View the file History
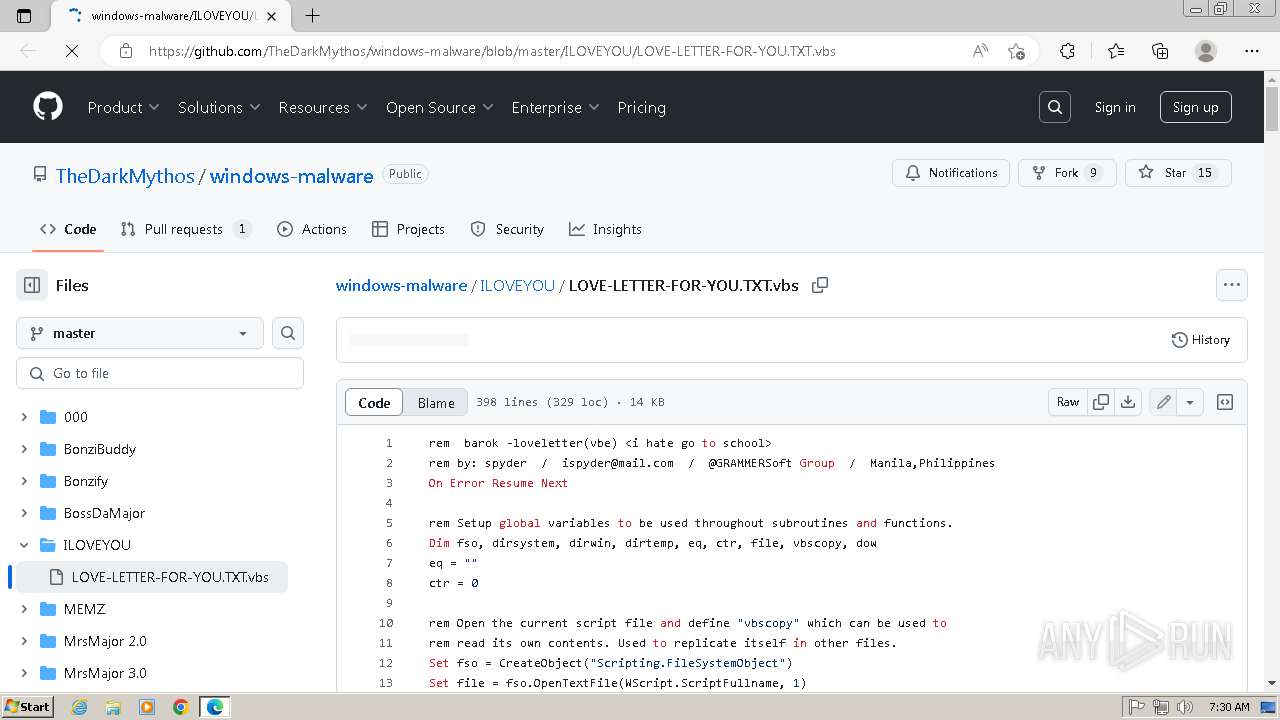This screenshot has width=1280, height=720. coord(1201,340)
